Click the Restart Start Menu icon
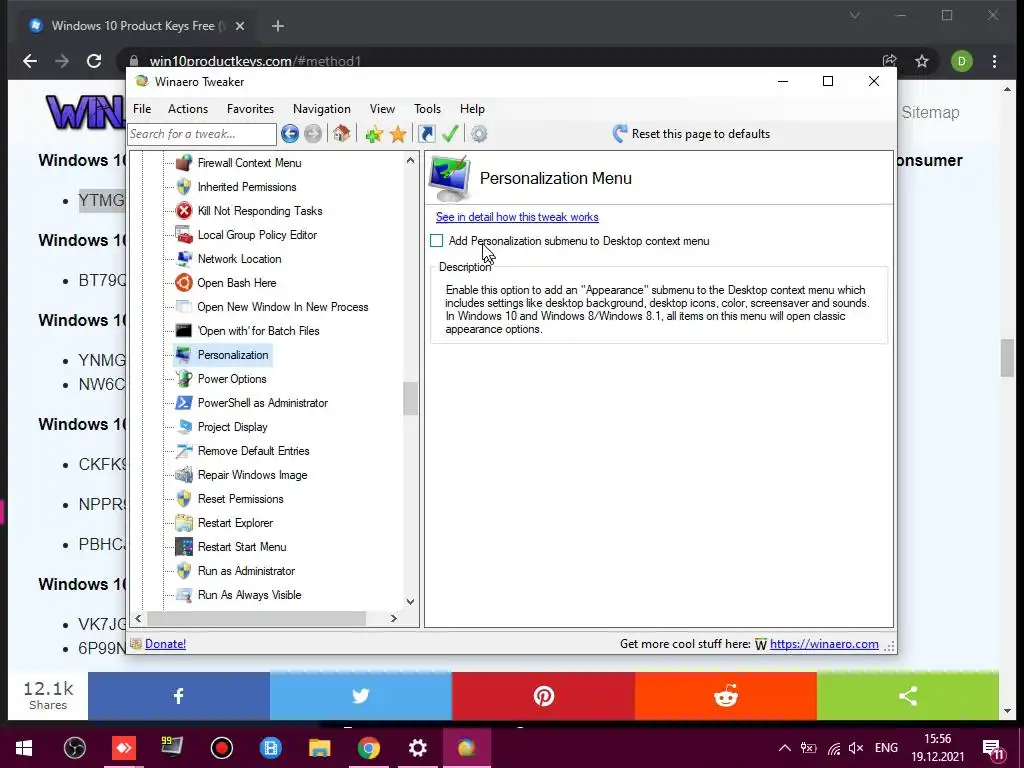The image size is (1024, 768). (x=184, y=547)
